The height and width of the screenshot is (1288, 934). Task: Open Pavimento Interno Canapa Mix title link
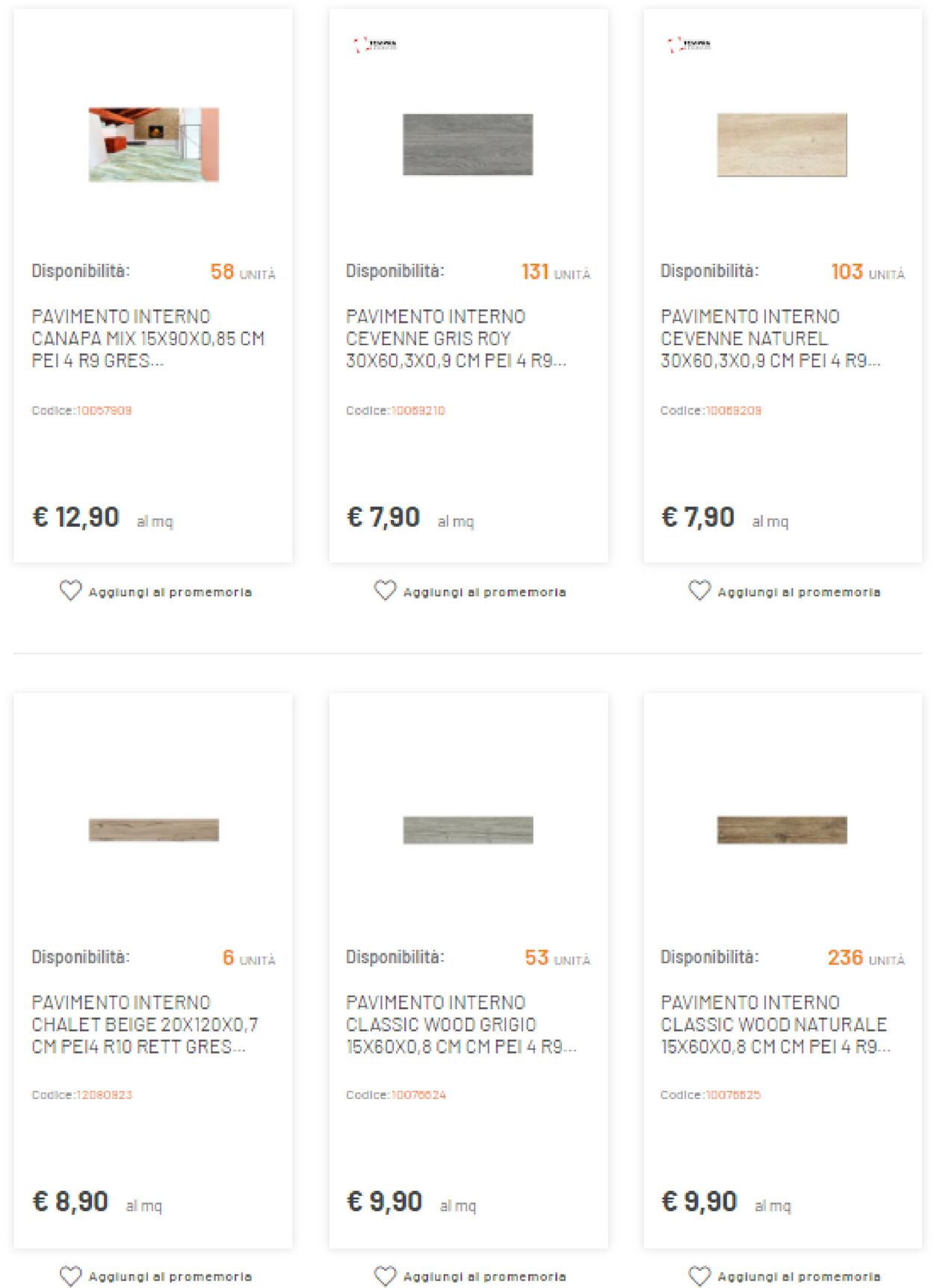tap(148, 338)
